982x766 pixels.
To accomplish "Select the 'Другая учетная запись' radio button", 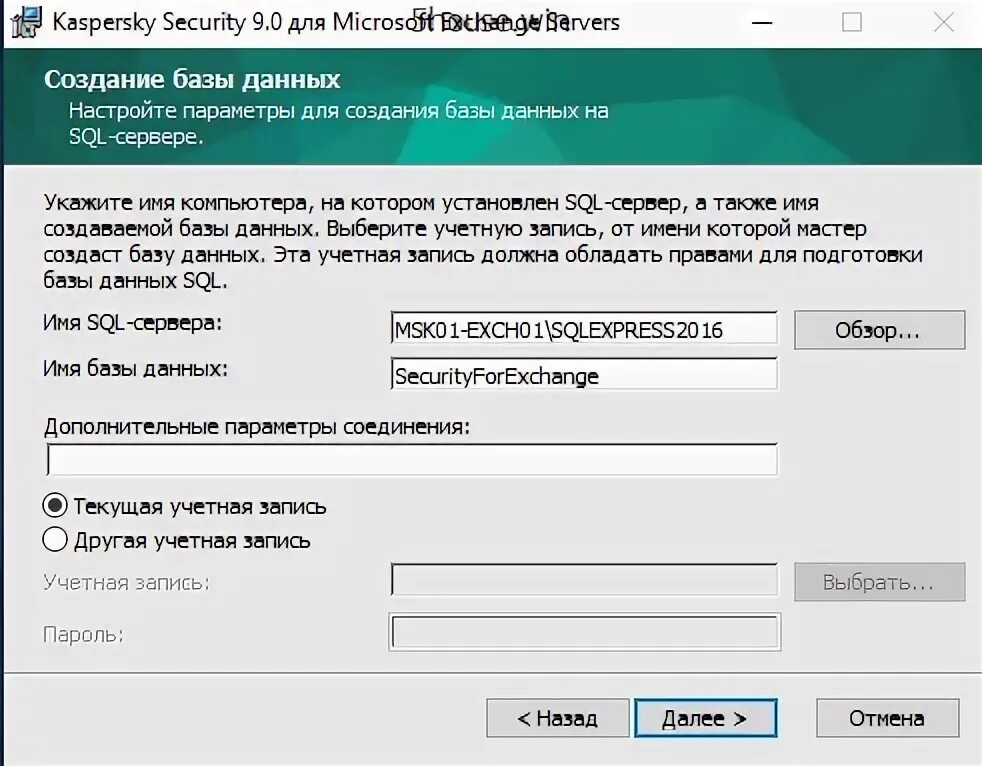I will [x=56, y=541].
